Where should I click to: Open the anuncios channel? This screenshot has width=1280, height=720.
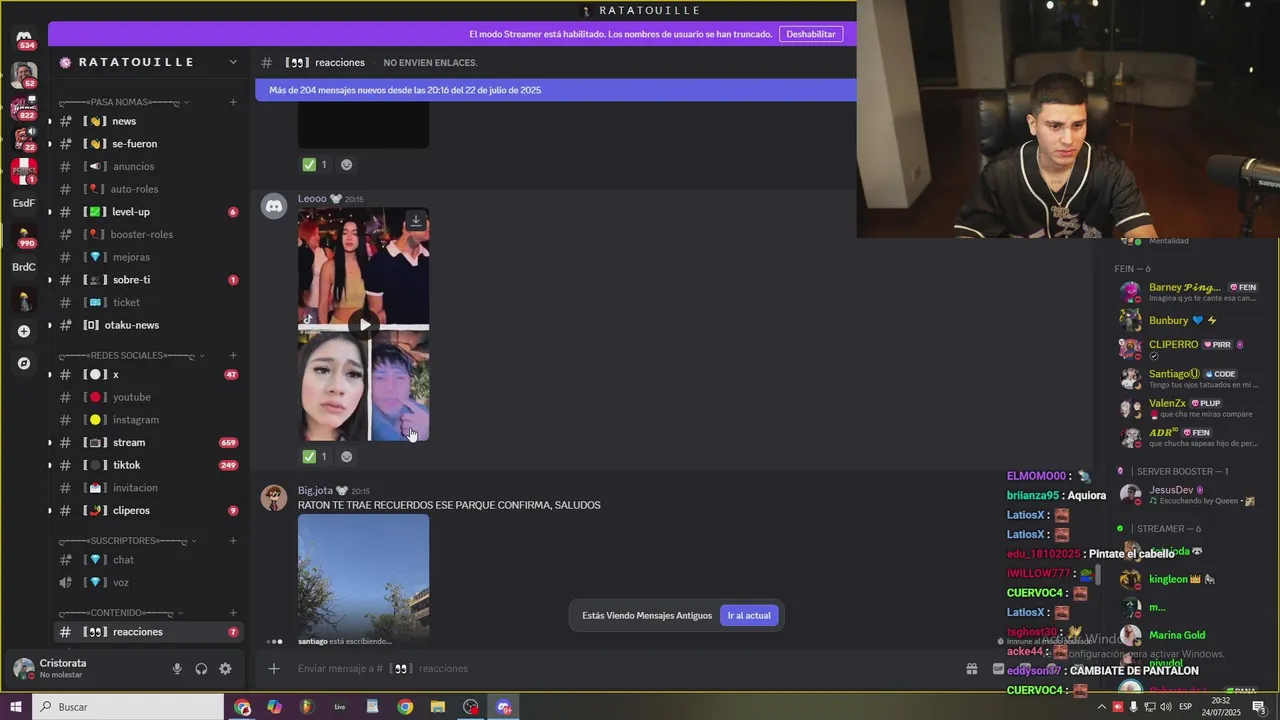coord(148,167)
